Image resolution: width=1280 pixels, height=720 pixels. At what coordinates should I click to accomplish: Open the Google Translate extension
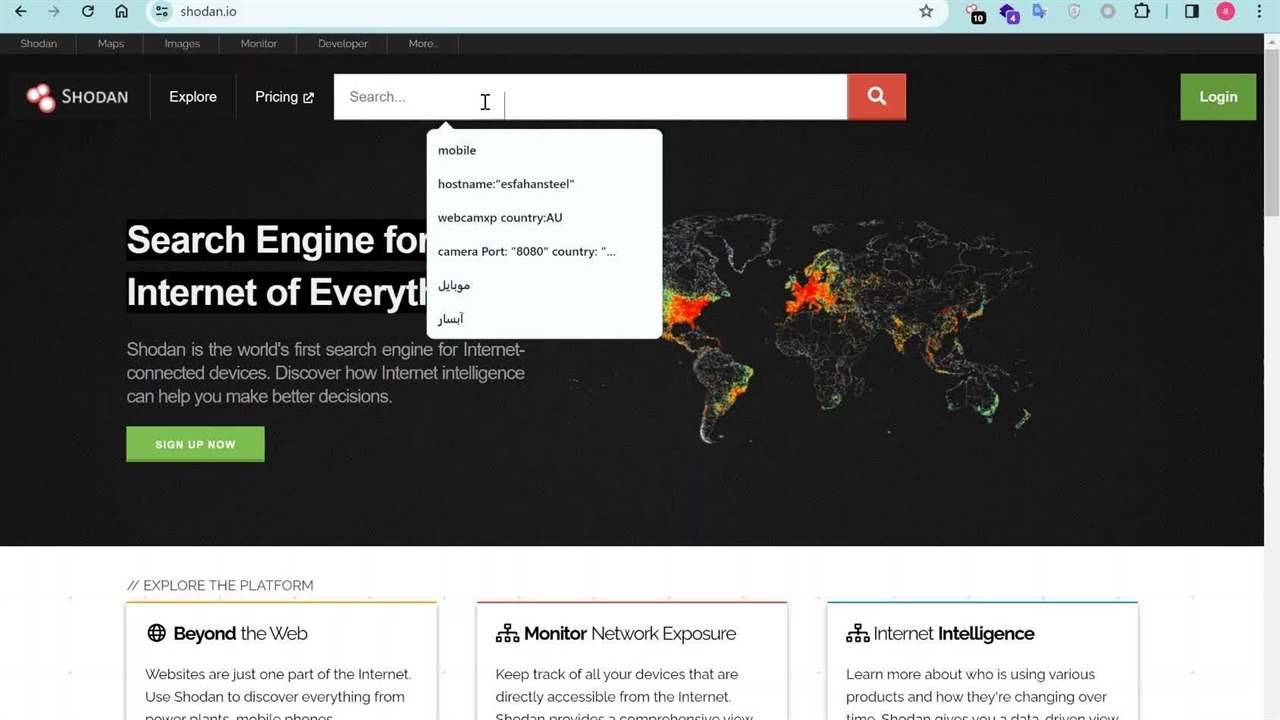[1039, 12]
